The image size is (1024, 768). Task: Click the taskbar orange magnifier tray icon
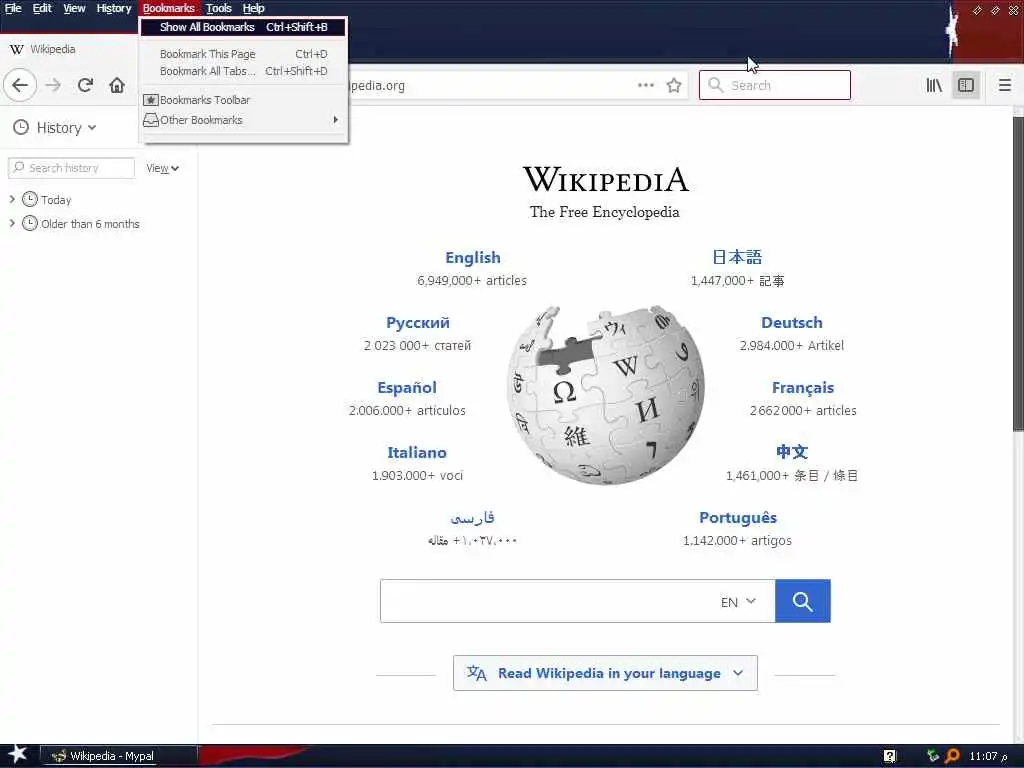(952, 756)
